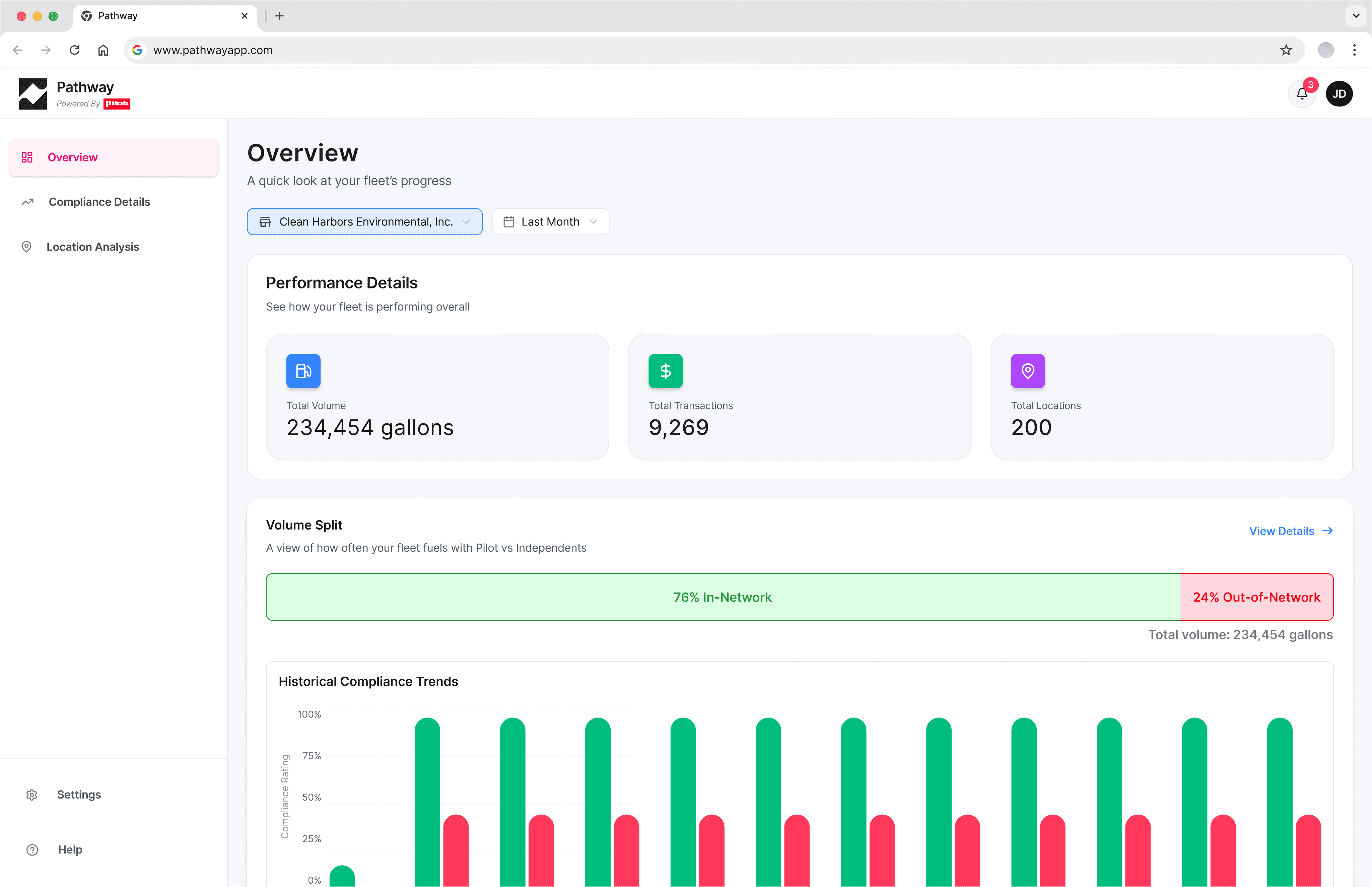Screen dimensions: 1372x887
Task: Click the browser address bar
Action: [x=691, y=50]
